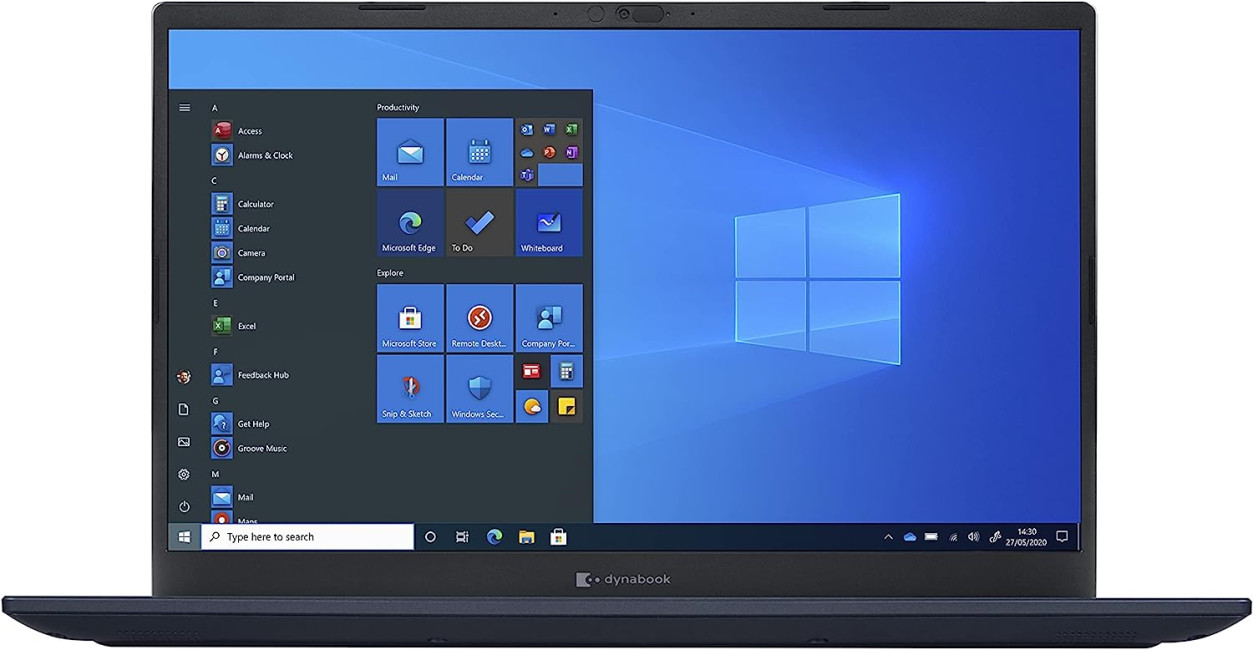Open letter G index header in app list
1253x650 pixels.
[214, 401]
